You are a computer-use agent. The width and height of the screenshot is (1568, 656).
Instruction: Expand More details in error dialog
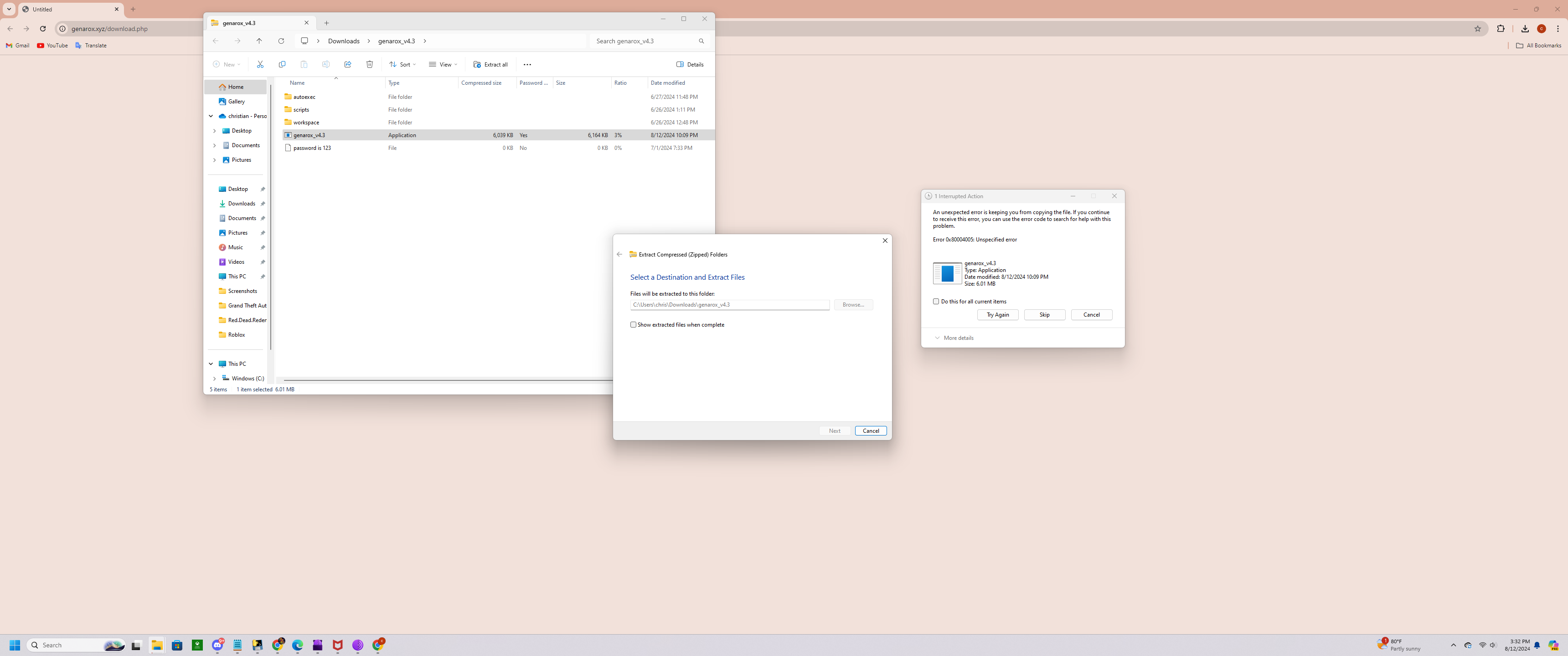(954, 338)
